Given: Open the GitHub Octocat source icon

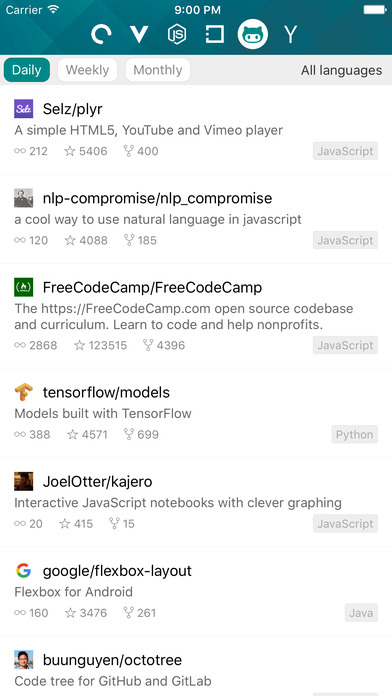Looking at the screenshot, I should click(x=253, y=34).
